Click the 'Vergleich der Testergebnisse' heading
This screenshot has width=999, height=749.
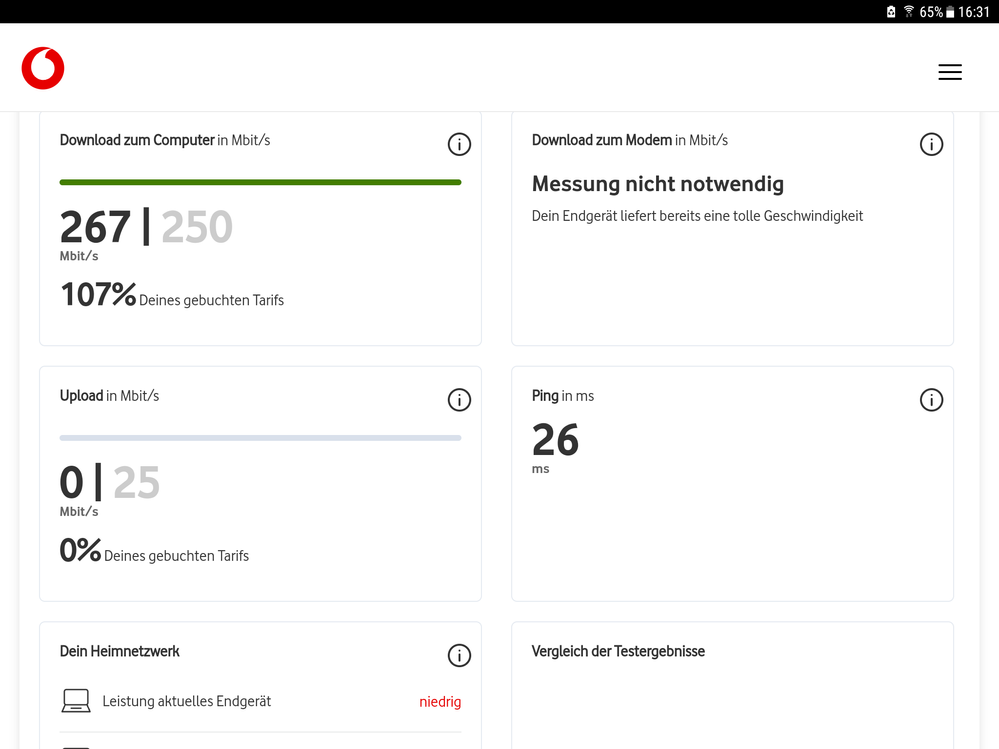[x=618, y=651]
